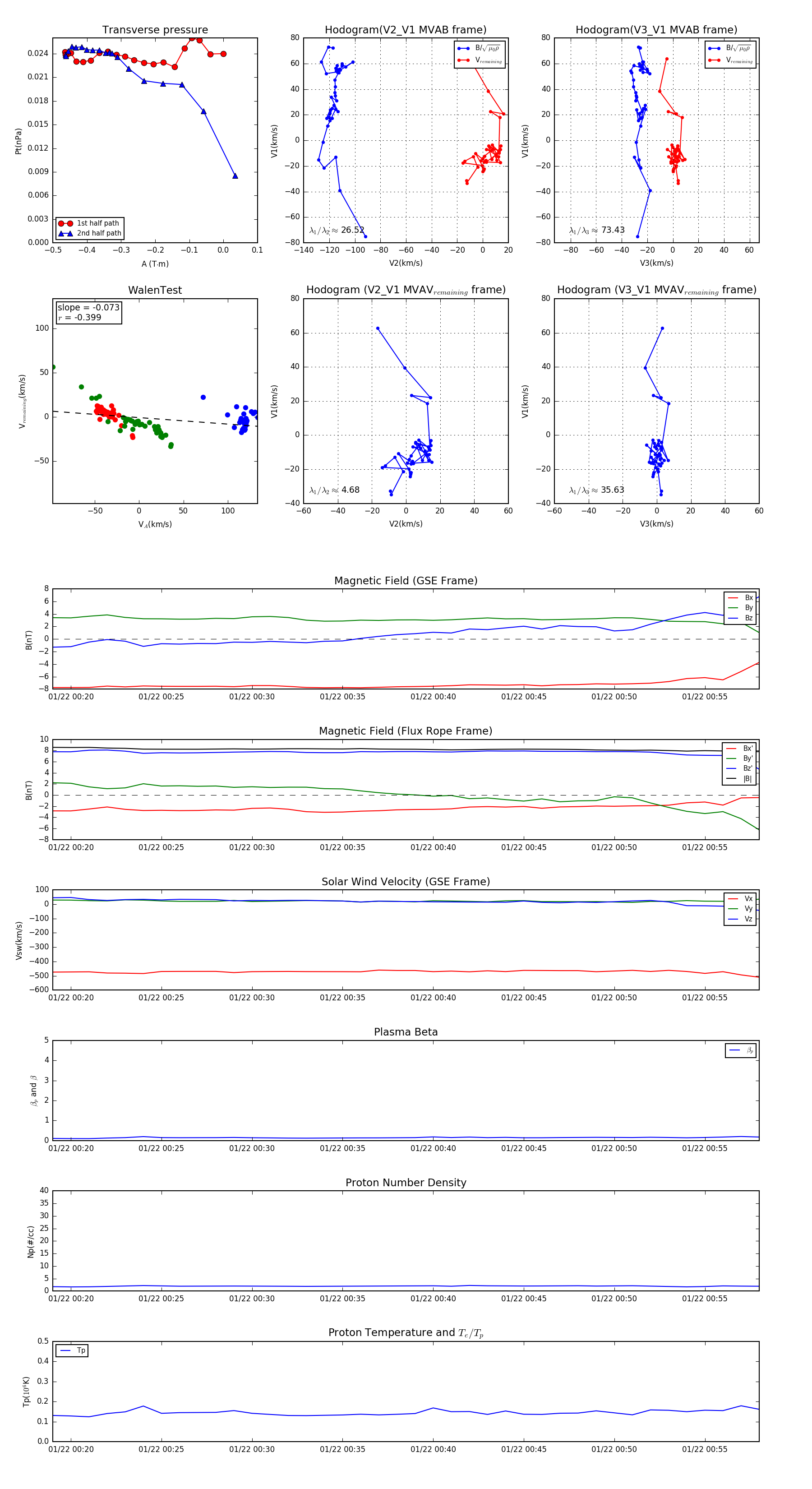Image resolution: width=812 pixels, height=1489 pixels.
Task: Click the 'Bz' legend entry in GSE magnetic field plot
Action: coord(740,618)
